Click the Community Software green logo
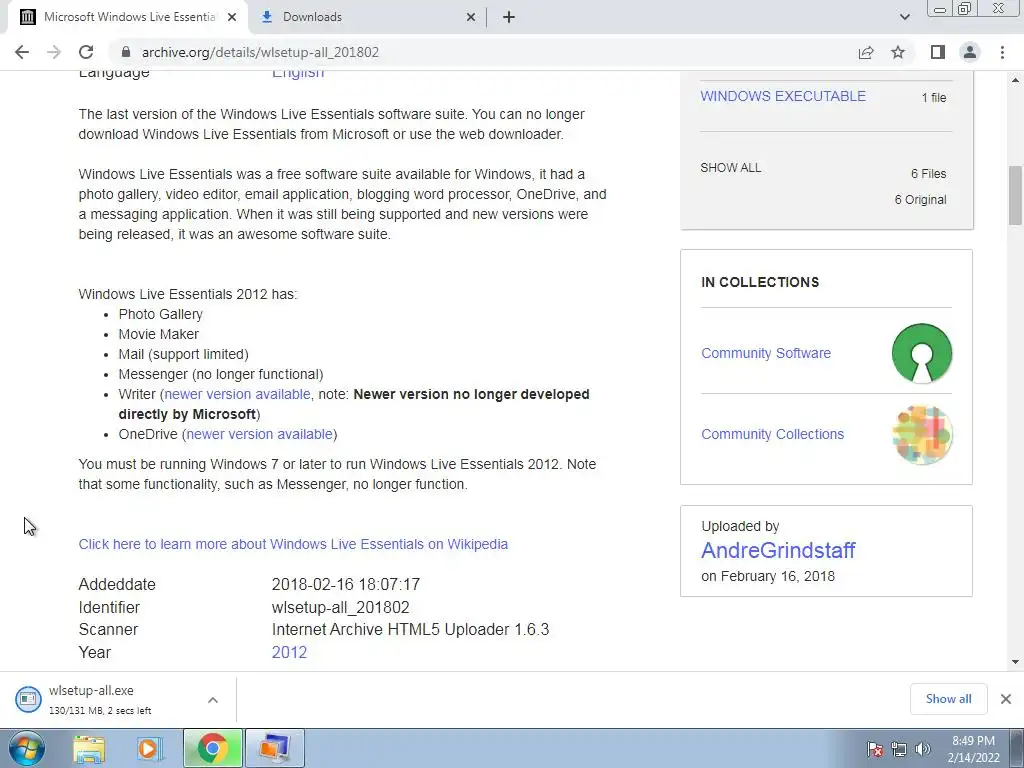The width and height of the screenshot is (1024, 768). (921, 353)
